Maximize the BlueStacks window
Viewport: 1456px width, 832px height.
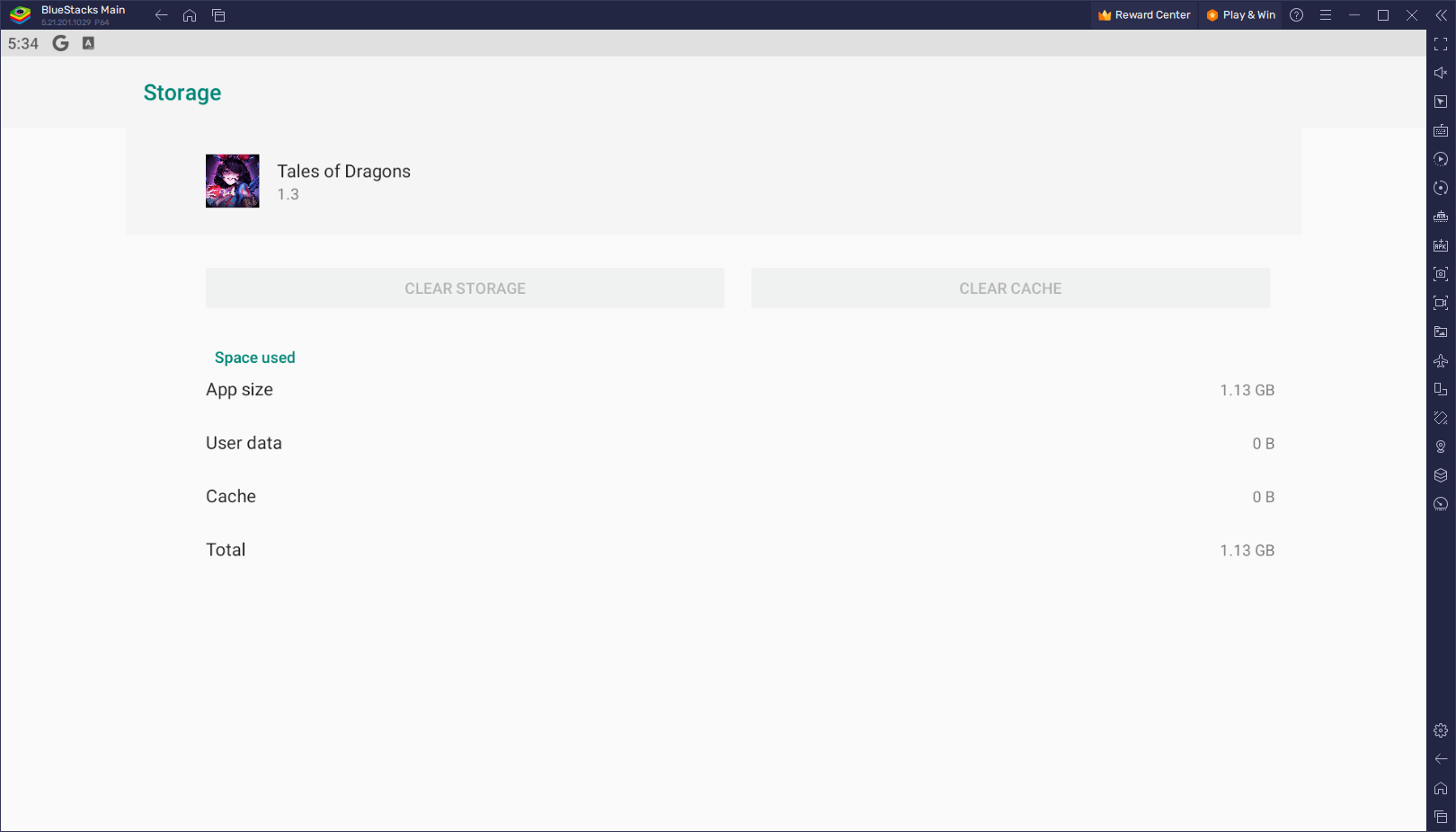coord(1383,15)
